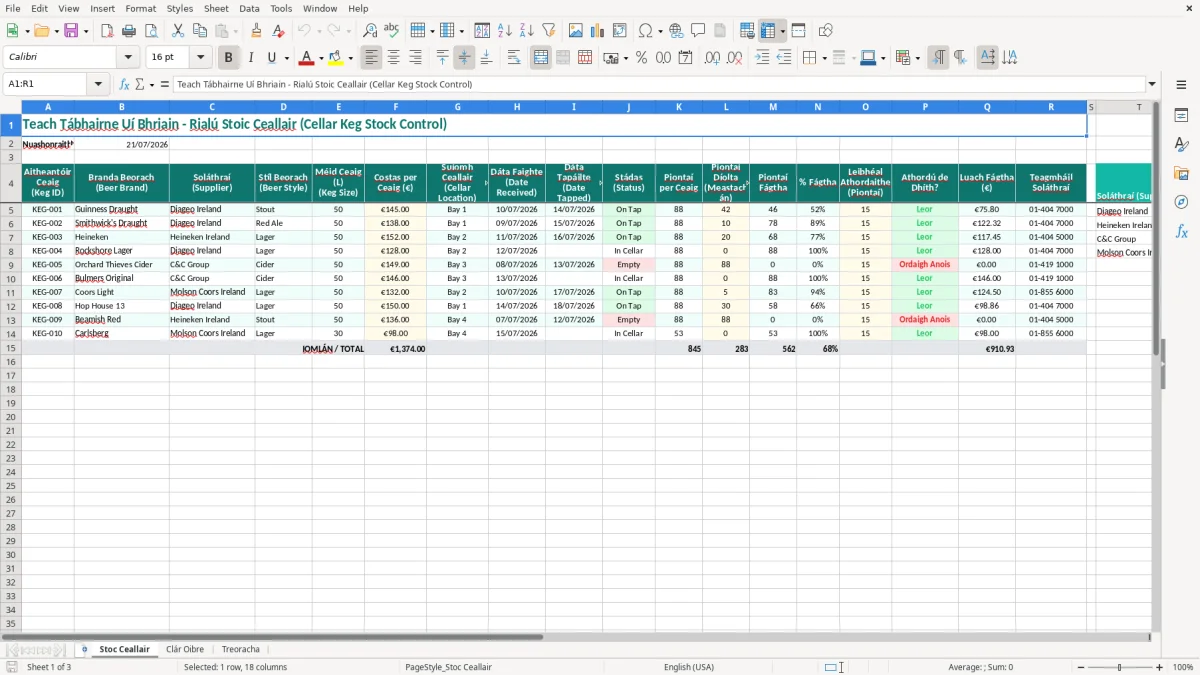Open the background color dropdown arrow
1200x675 pixels.
point(349,58)
